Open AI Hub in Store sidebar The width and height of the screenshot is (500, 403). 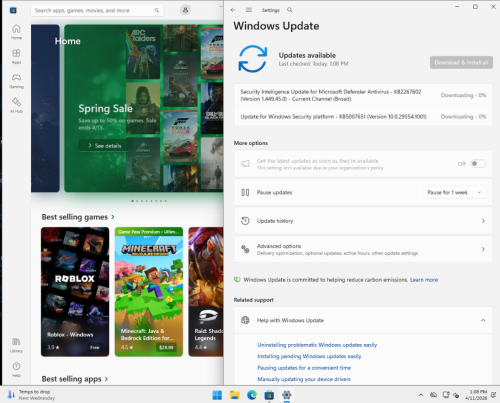[x=16, y=105]
